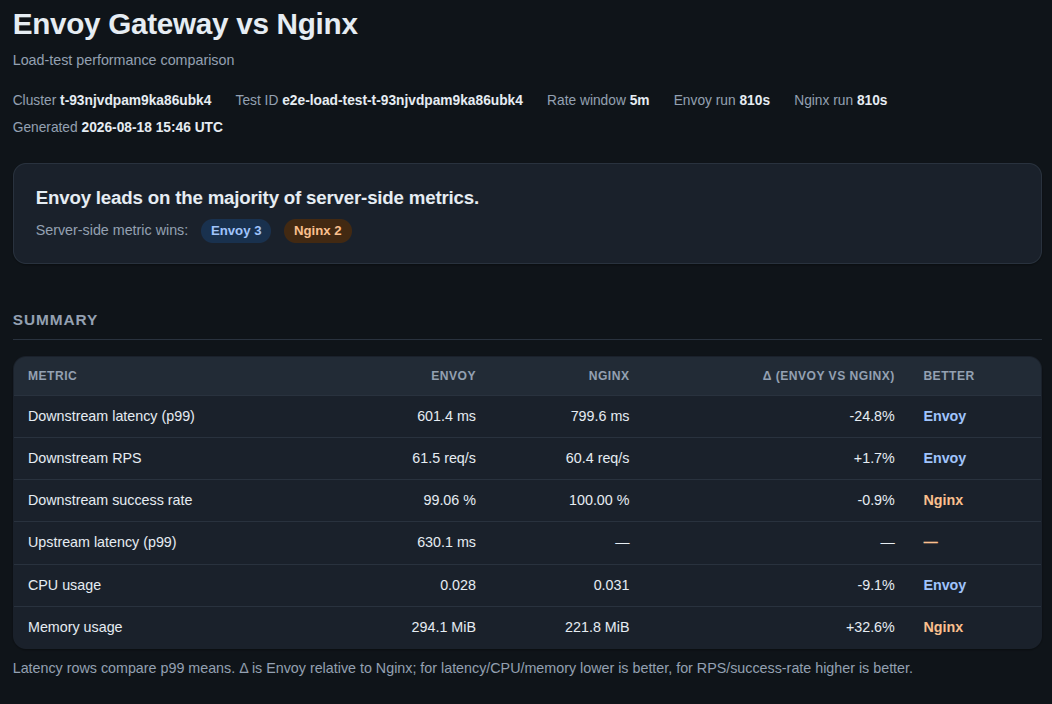Click Envoy value 601.4 ms
This screenshot has width=1052, height=704.
[447, 416]
